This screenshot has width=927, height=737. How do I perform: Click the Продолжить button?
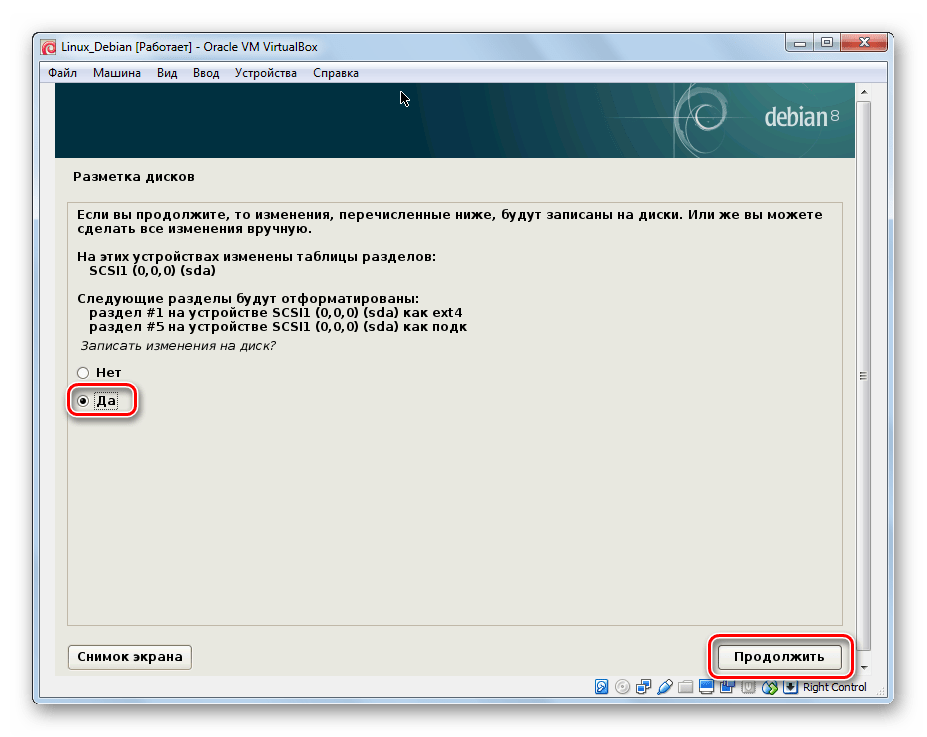point(779,657)
